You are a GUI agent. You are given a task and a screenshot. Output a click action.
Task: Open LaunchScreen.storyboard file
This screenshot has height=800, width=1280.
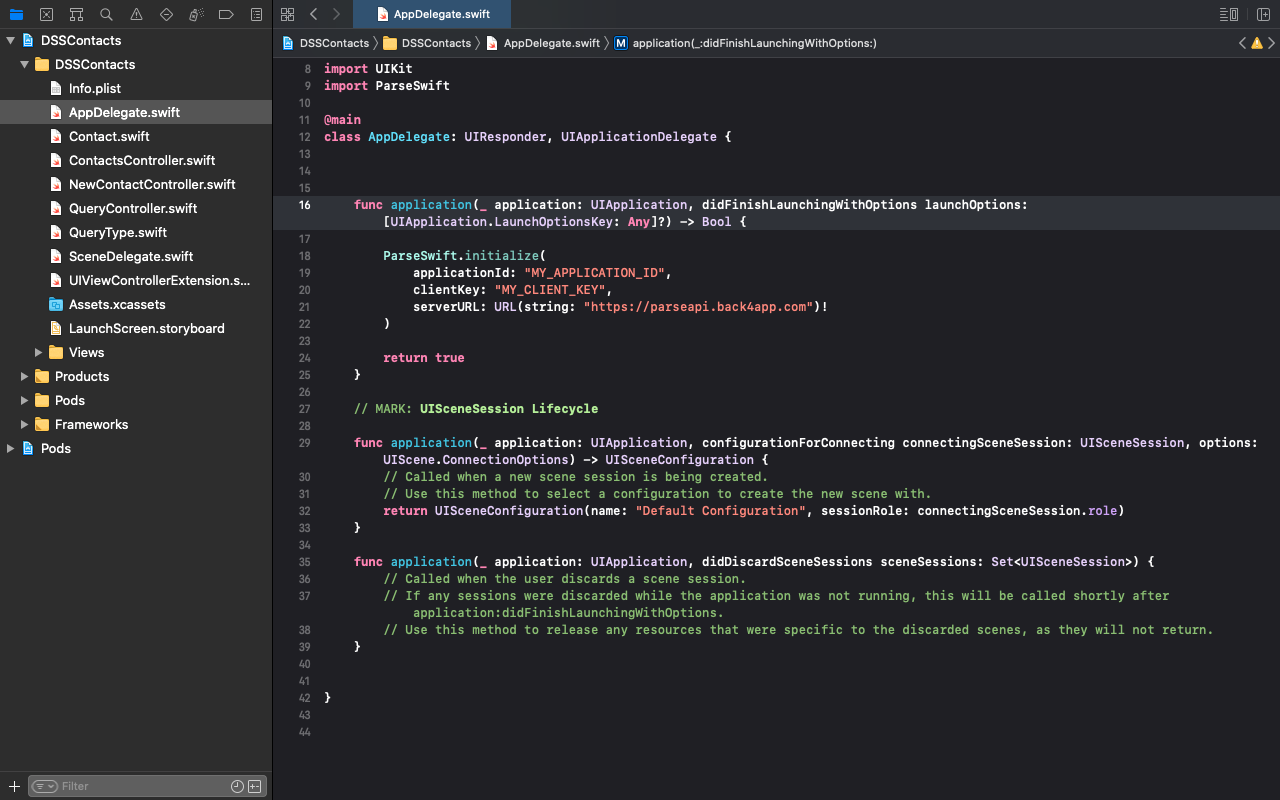pos(136,328)
